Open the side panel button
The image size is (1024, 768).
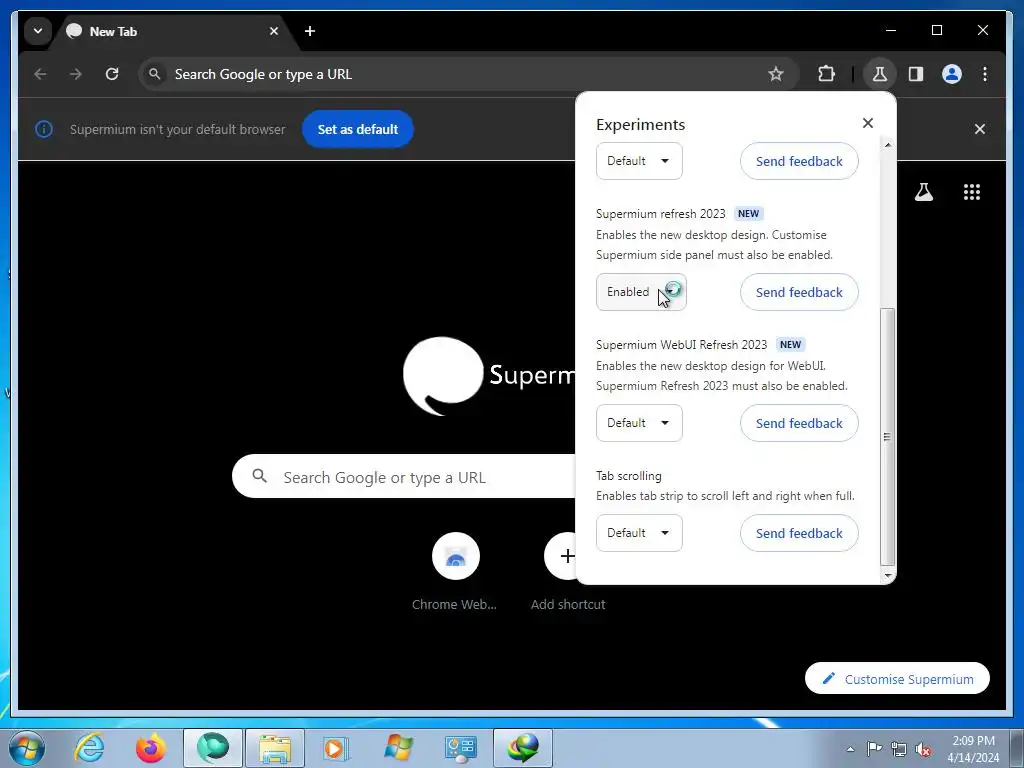[916, 74]
